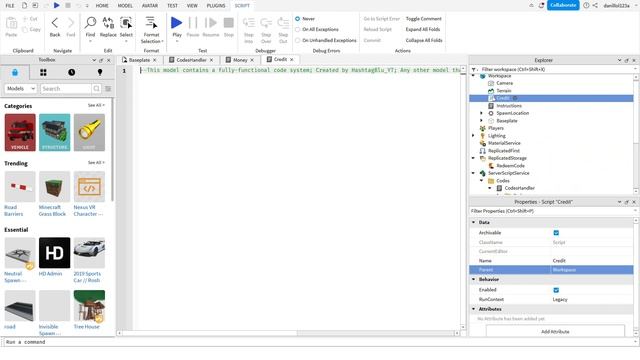Open the Find tool

pos(90,23)
